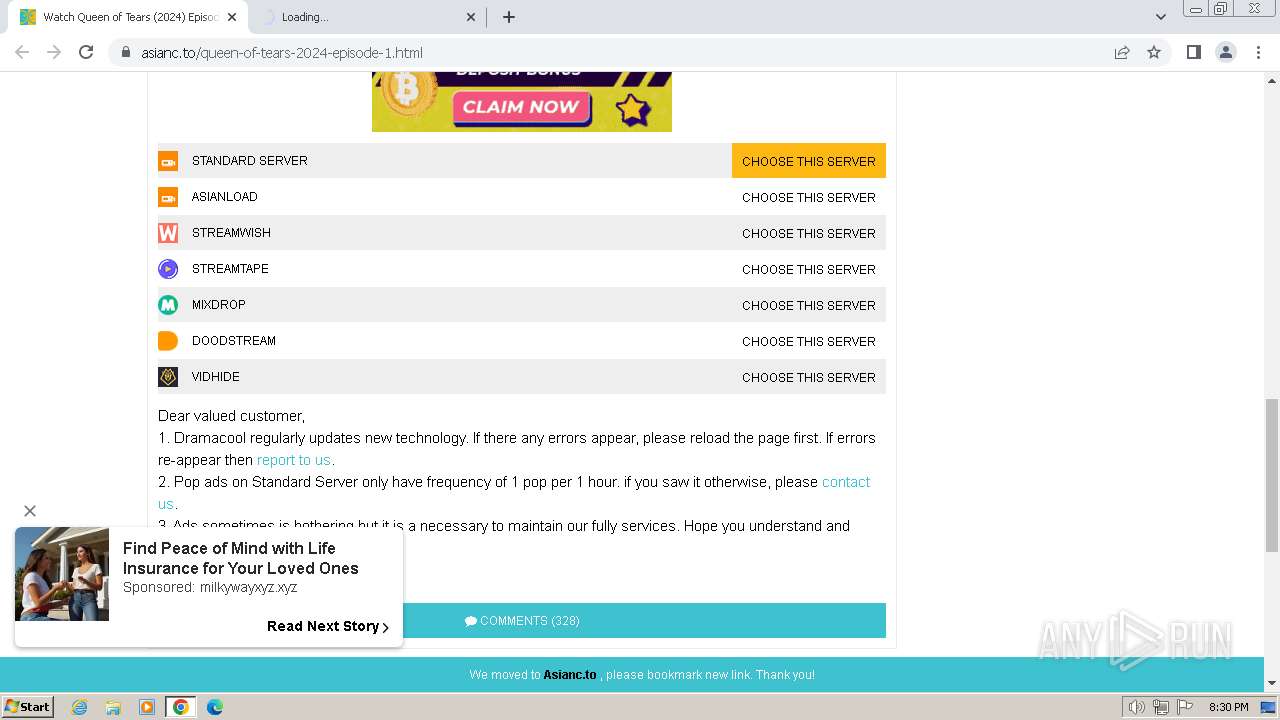Choose the Standard Server button
The width and height of the screenshot is (1280, 720).
coord(809,161)
